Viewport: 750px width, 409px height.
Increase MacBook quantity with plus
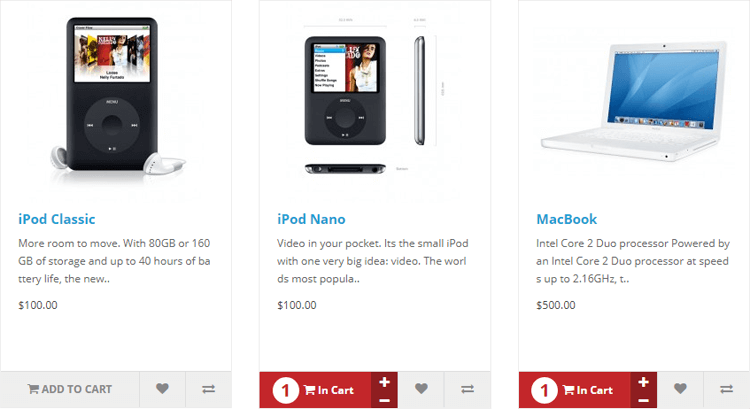(643, 382)
